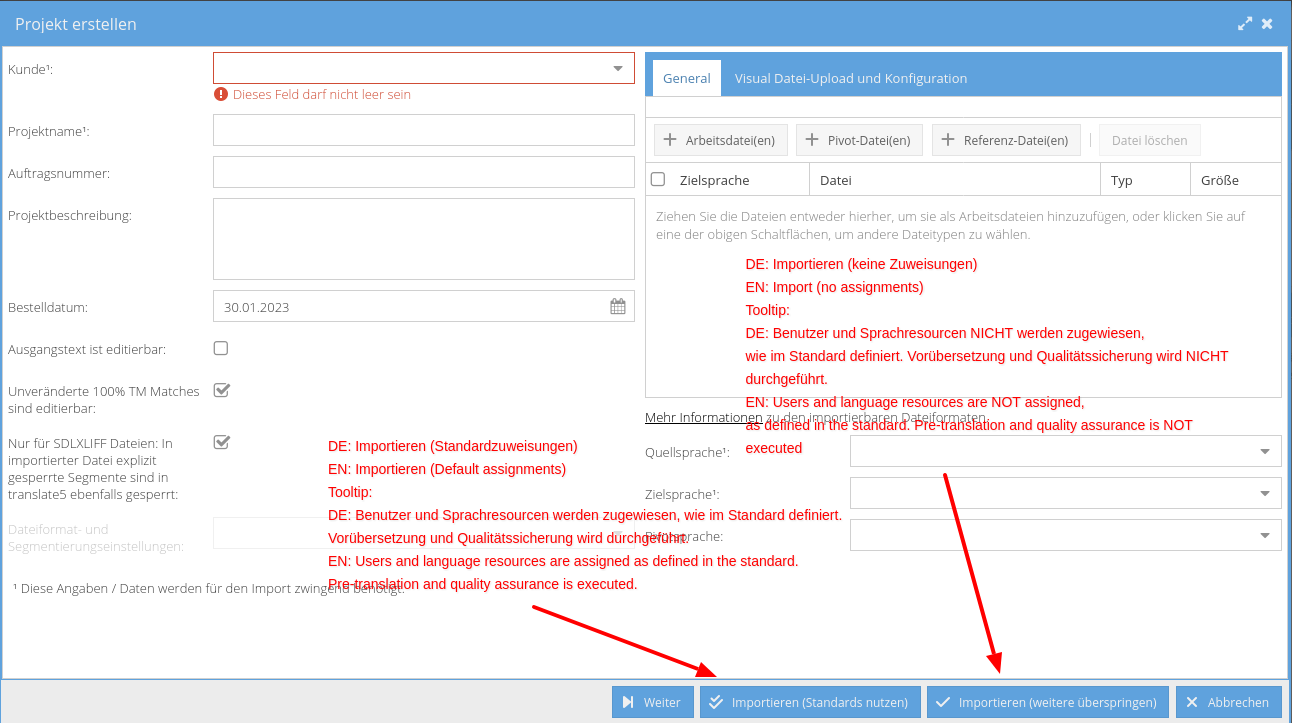Enable Ausgangstext ist editierbar checkbox
Viewport: 1292px width, 723px height.
coord(221,348)
